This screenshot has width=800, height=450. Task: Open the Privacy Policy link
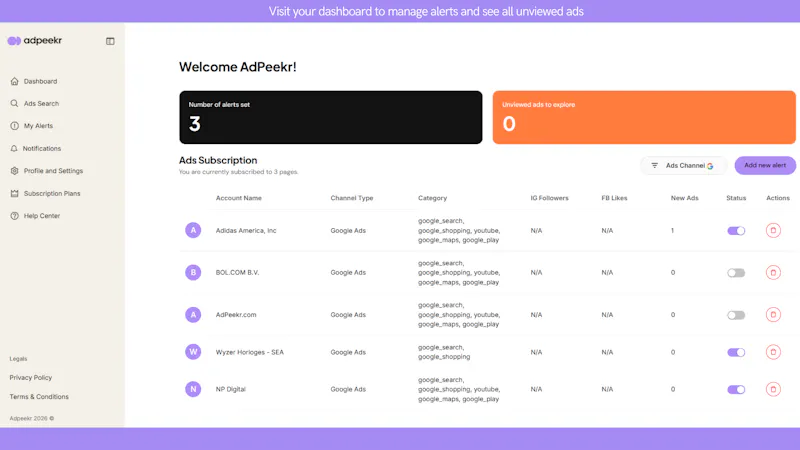[31, 378]
